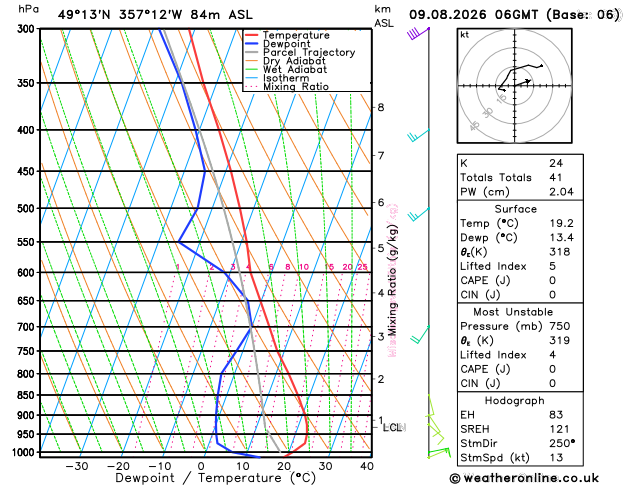The image size is (629, 486).
Task: Click the green wind barb at 700 hPa
Action: coord(420,335)
